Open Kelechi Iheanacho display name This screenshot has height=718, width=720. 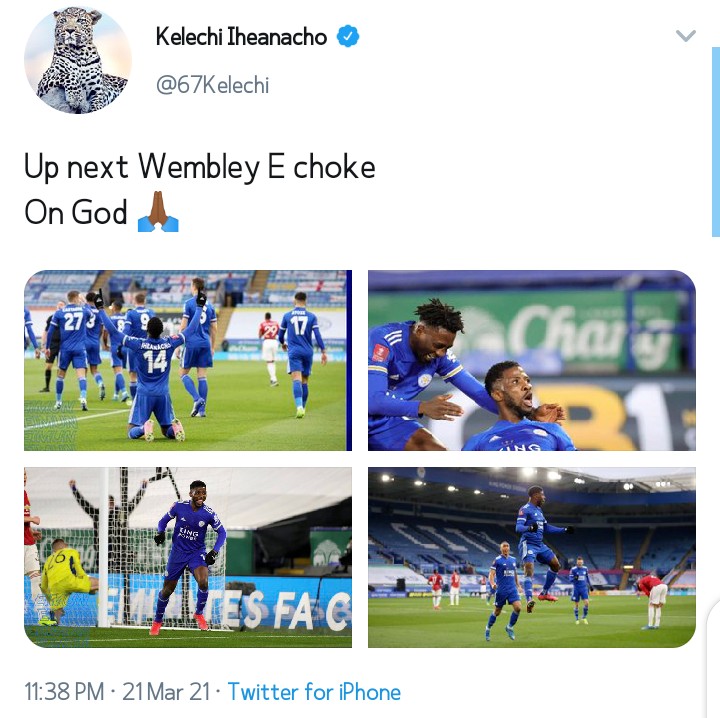242,37
